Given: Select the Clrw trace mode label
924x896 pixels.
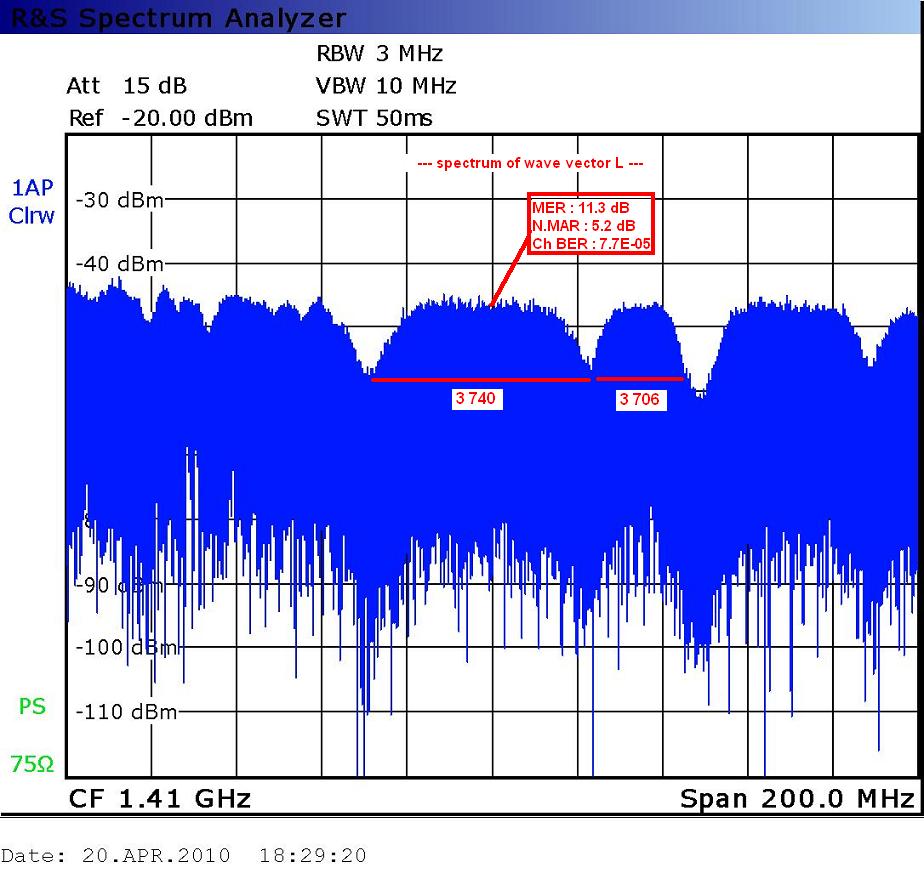Looking at the screenshot, I should (x=32, y=215).
